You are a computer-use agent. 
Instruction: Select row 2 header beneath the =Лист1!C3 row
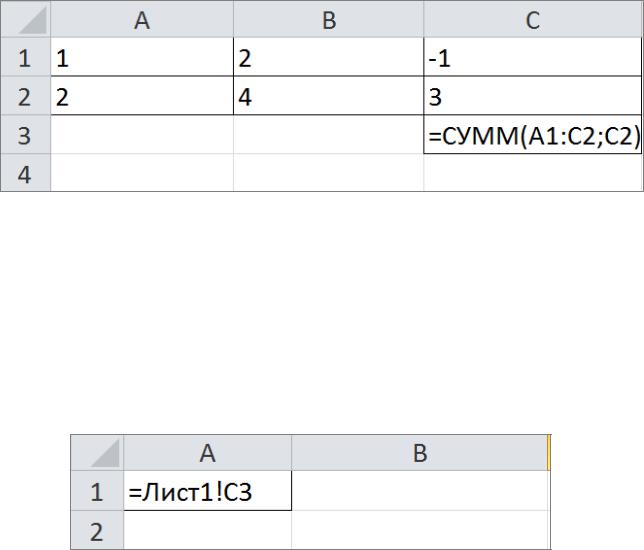pos(97,530)
